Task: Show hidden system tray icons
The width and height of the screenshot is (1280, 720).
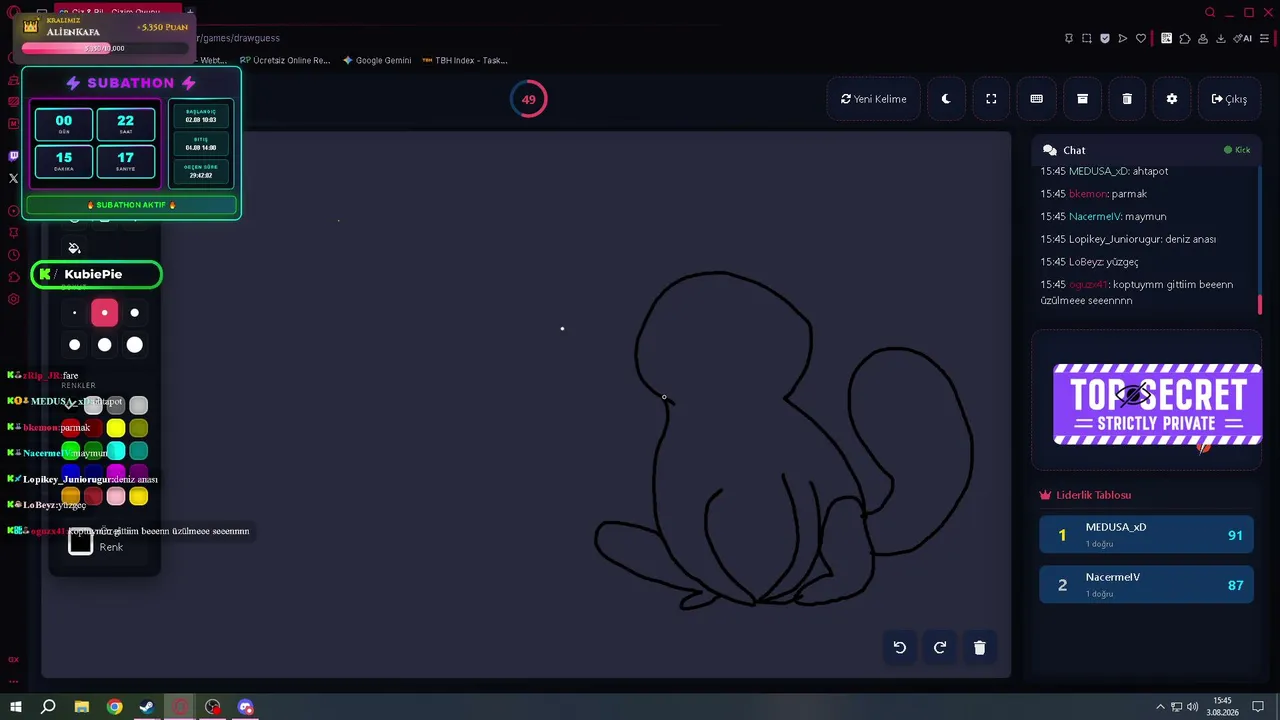Action: (x=1160, y=707)
